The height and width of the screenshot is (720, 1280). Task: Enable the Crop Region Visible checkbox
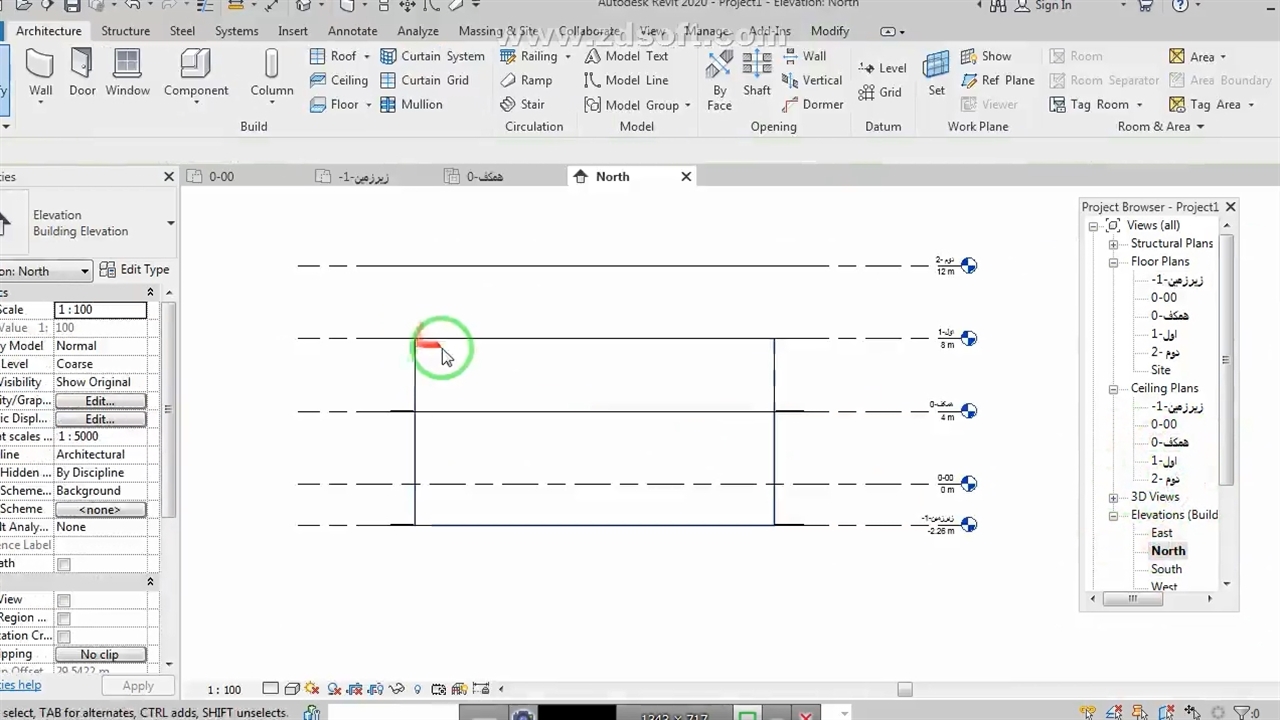click(64, 618)
